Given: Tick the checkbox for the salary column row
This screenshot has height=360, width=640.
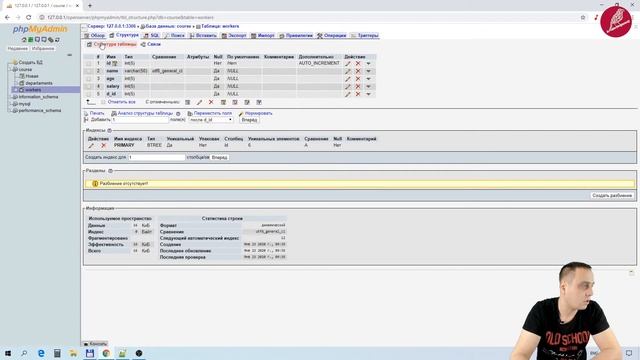Looking at the screenshot, I should tap(89, 87).
